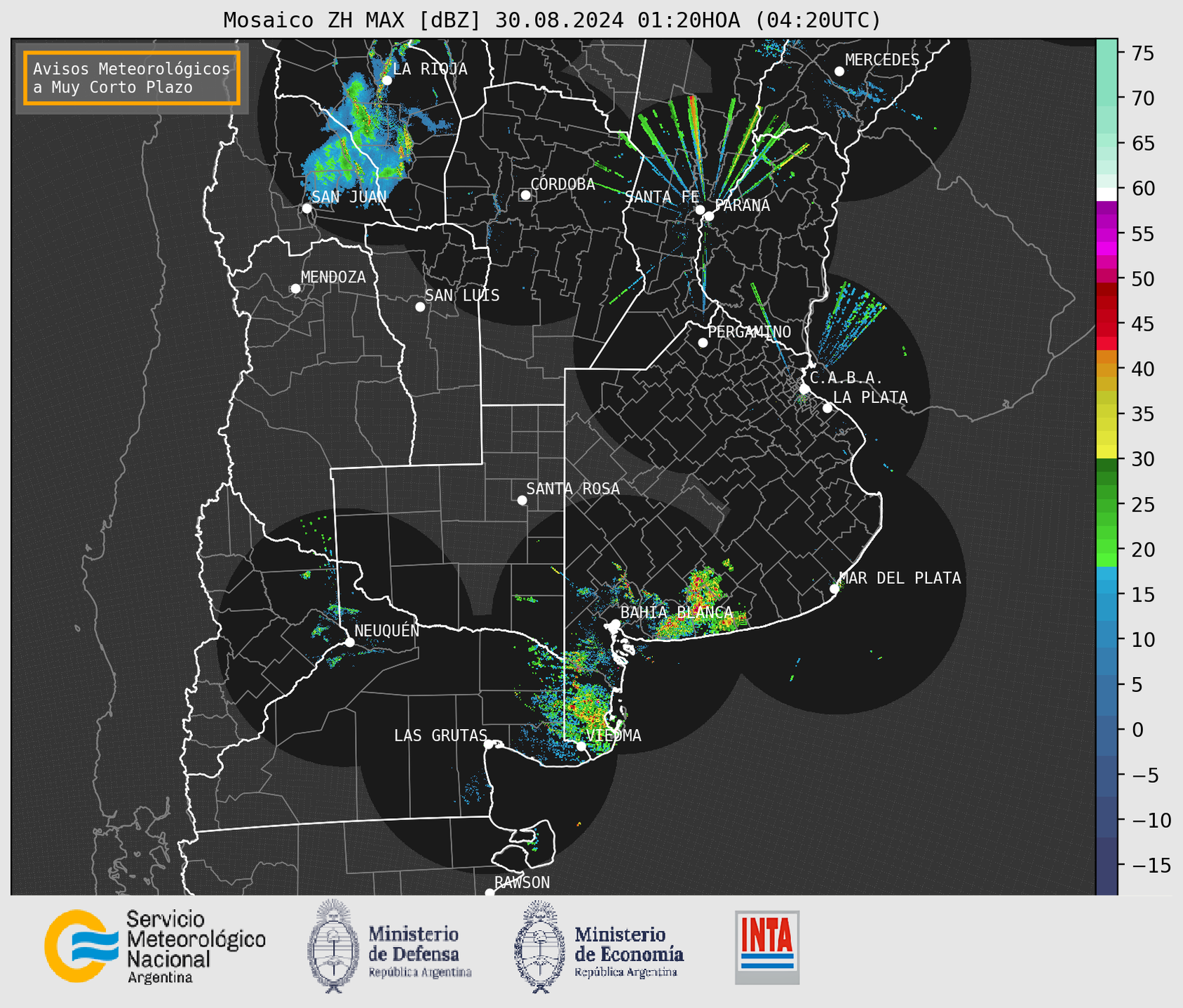This screenshot has width=1183, height=1008.
Task: Select the La Plata city dot
Action: tap(827, 408)
